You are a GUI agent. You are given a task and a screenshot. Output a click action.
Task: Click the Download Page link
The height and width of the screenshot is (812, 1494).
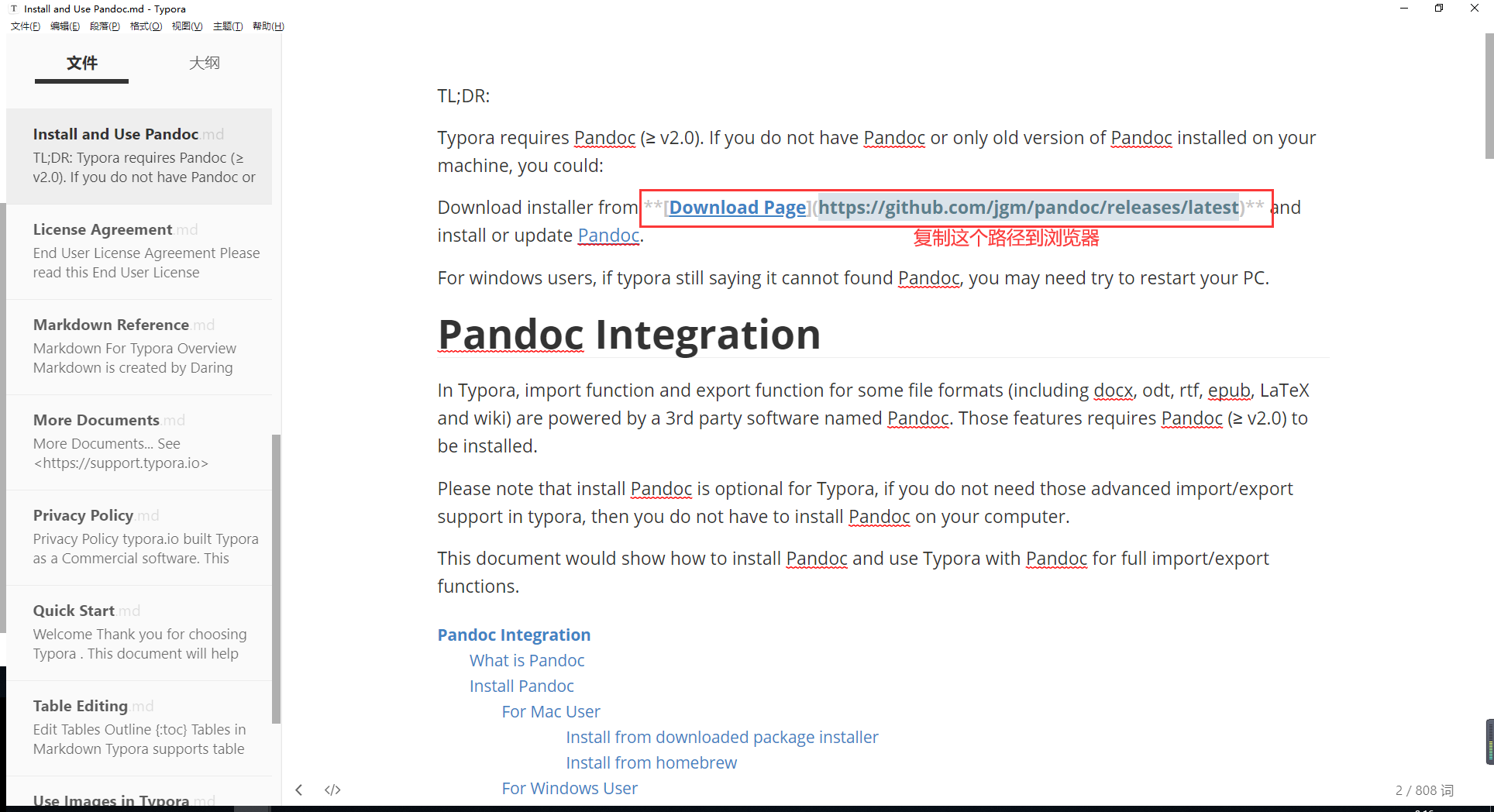point(738,208)
